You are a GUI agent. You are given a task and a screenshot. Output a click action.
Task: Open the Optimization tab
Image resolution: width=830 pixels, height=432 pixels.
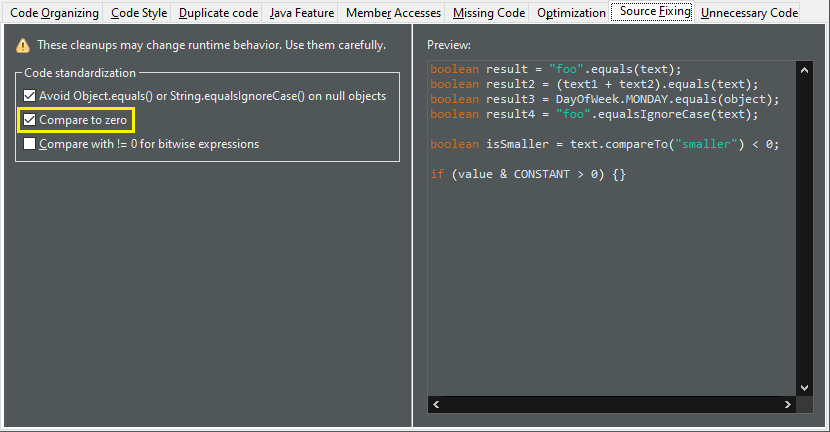[x=571, y=13]
